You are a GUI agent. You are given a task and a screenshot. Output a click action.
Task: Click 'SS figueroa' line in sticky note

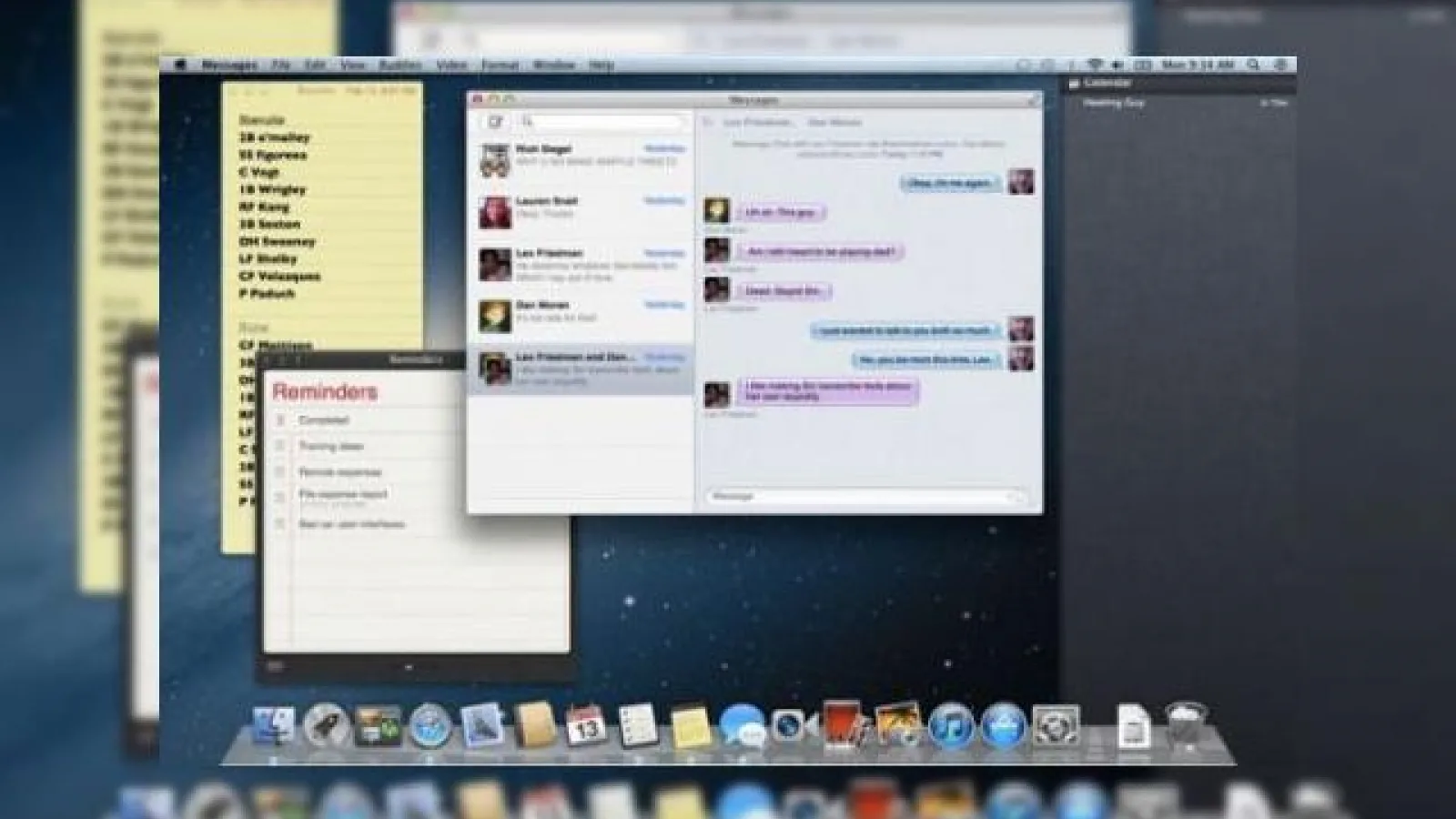[272, 155]
